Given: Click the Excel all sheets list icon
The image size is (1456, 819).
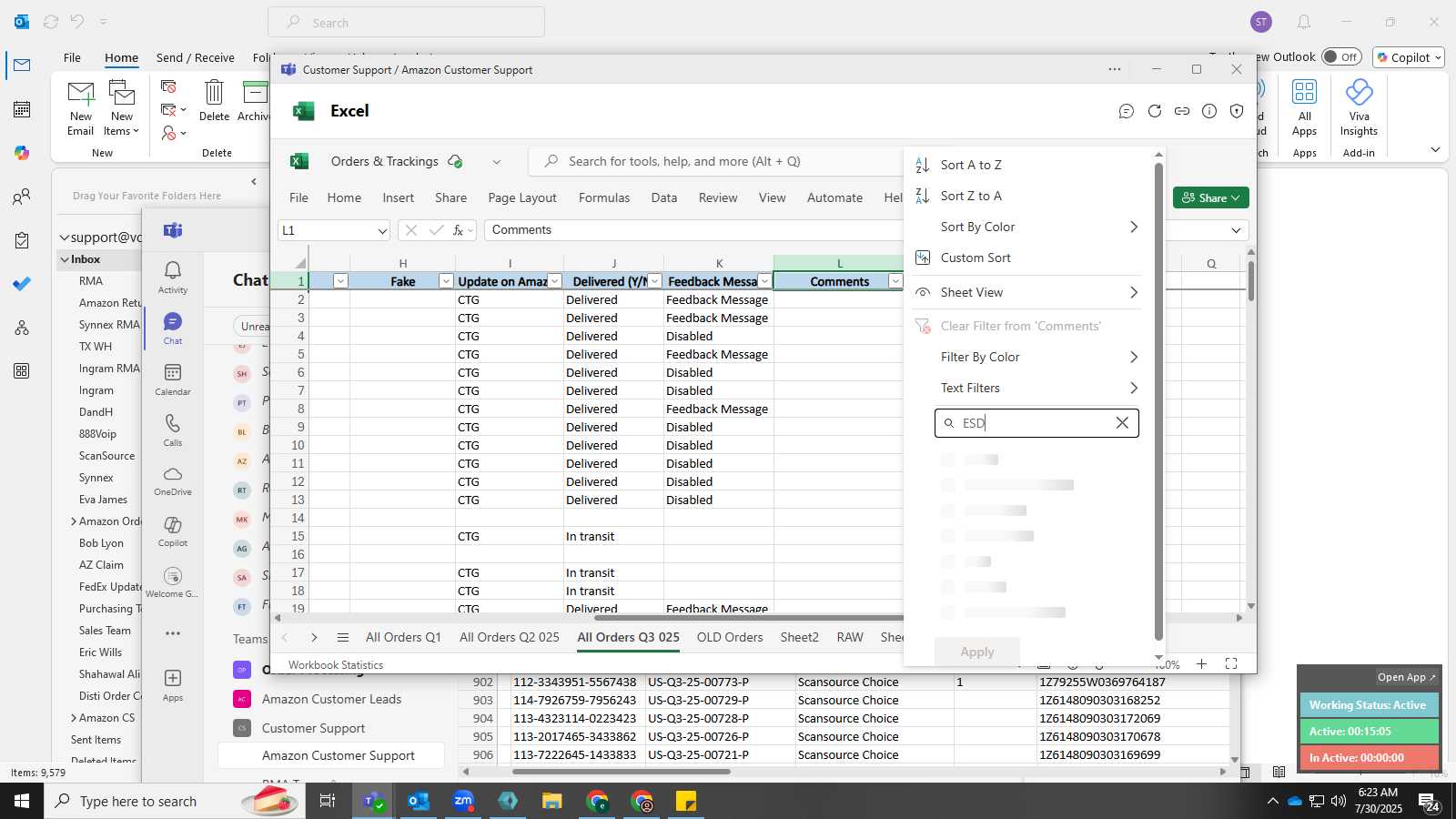Looking at the screenshot, I should tap(343, 637).
